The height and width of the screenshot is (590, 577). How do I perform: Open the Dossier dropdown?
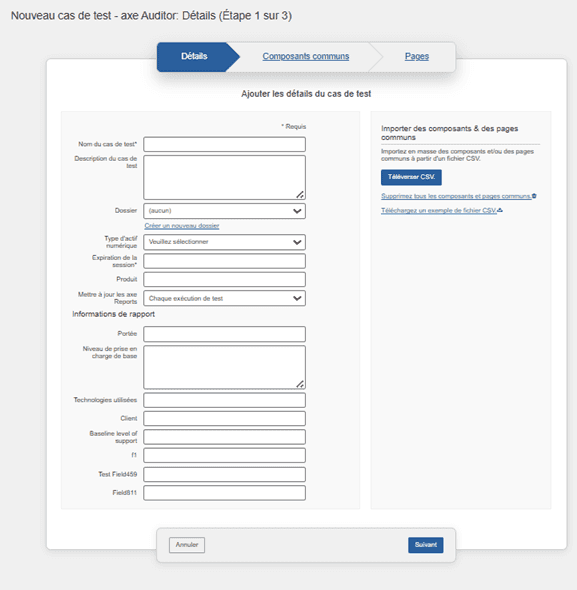coord(224,211)
